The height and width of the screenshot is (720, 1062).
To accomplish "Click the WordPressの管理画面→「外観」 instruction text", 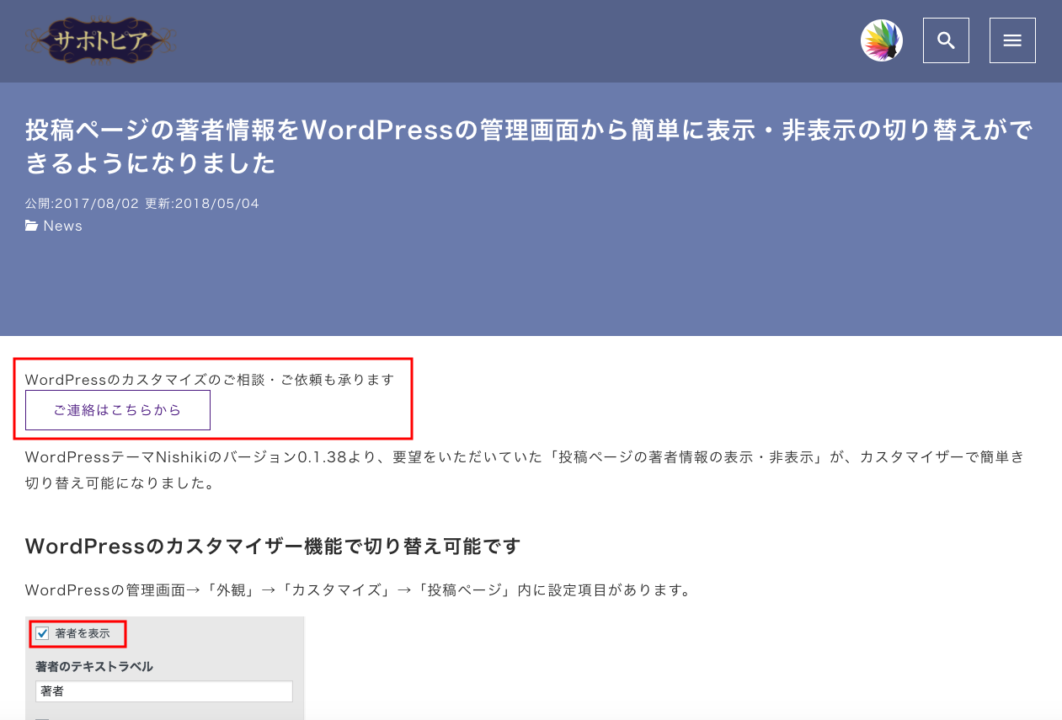I will coord(358,590).
